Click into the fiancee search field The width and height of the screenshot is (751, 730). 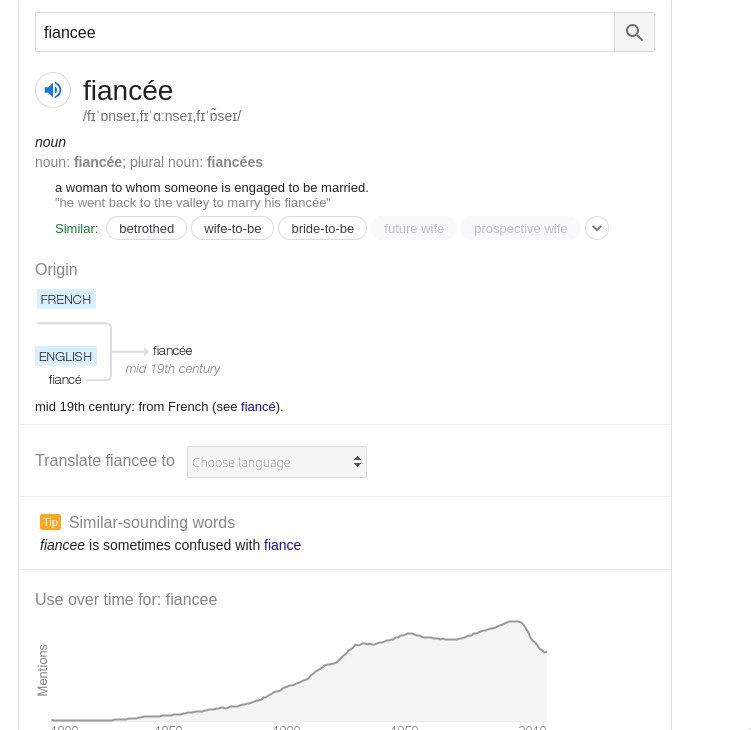(320, 32)
